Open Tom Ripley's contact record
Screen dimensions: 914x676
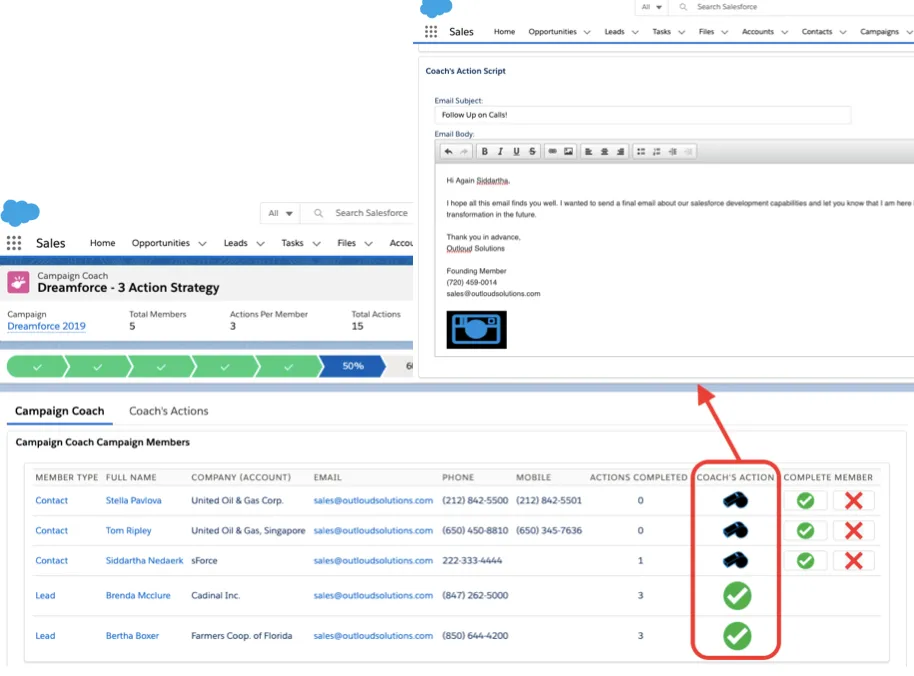128,530
